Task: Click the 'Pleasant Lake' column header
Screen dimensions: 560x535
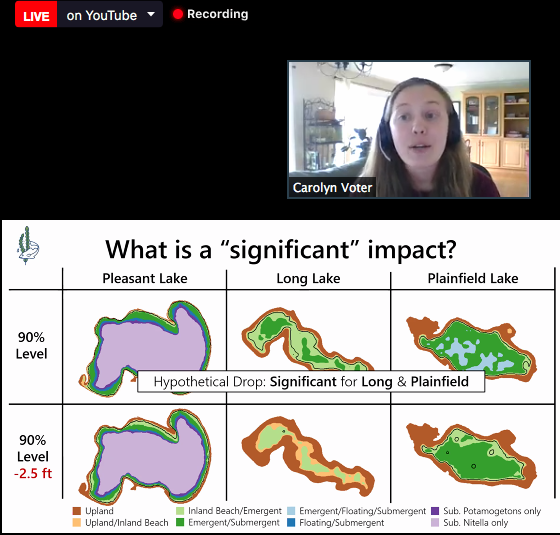Action: coord(145,278)
